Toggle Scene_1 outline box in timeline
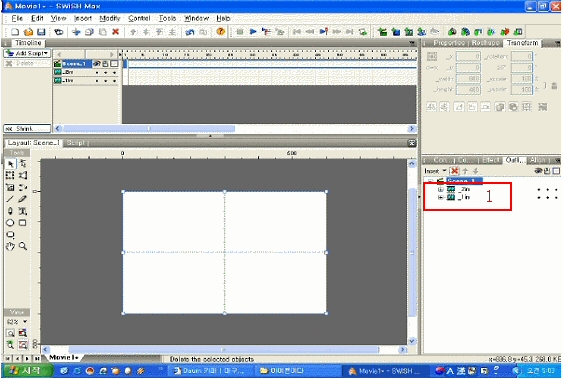Image resolution: width=563 pixels, height=379 pixels. 114,64
